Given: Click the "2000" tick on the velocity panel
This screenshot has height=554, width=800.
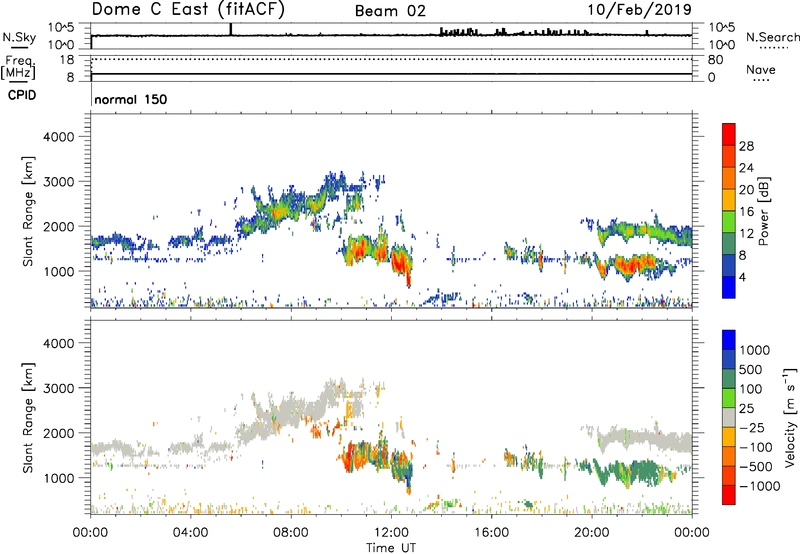Looking at the screenshot, I should coord(59,433).
